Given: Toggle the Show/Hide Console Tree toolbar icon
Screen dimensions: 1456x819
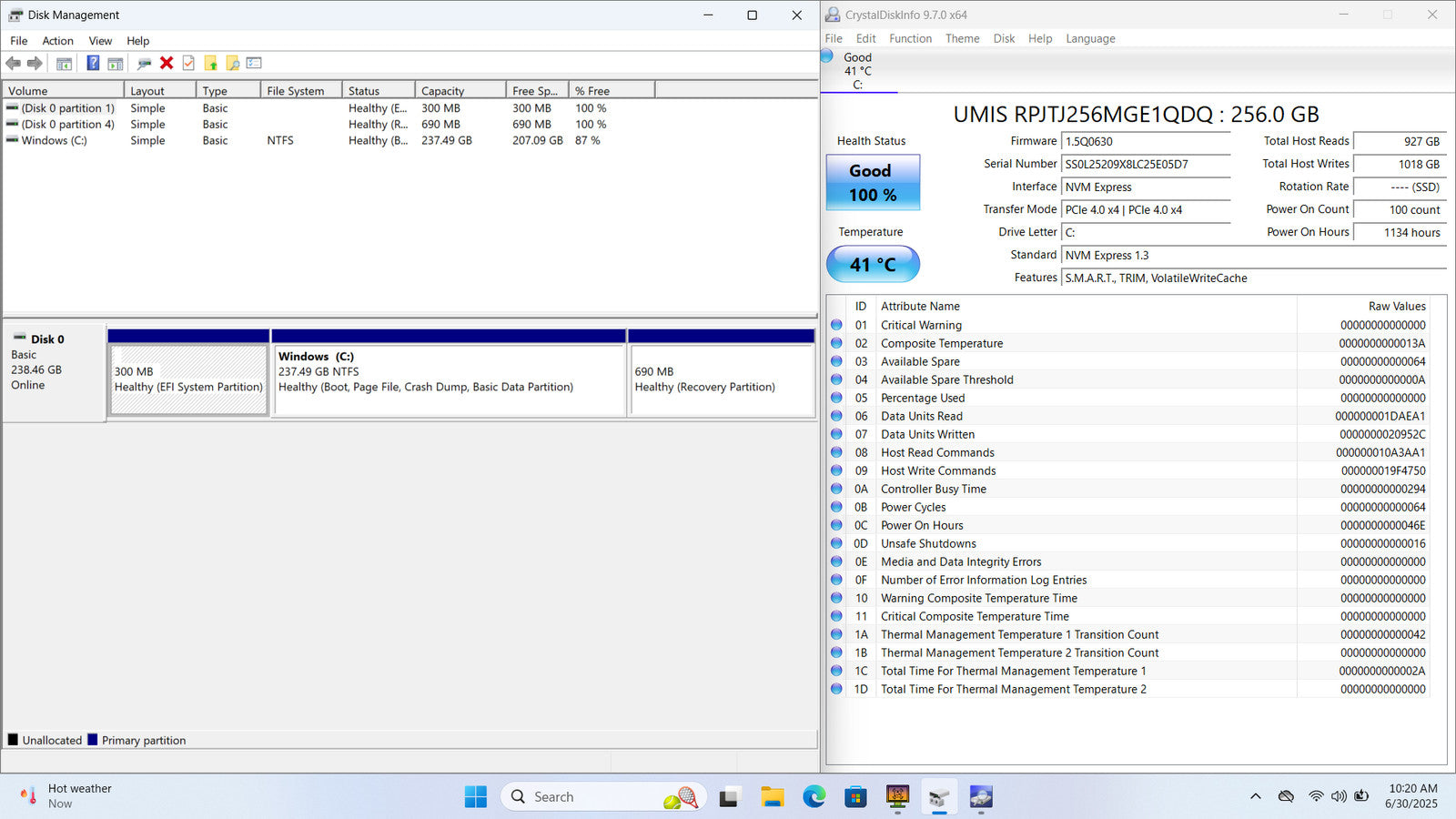Looking at the screenshot, I should pos(64,63).
